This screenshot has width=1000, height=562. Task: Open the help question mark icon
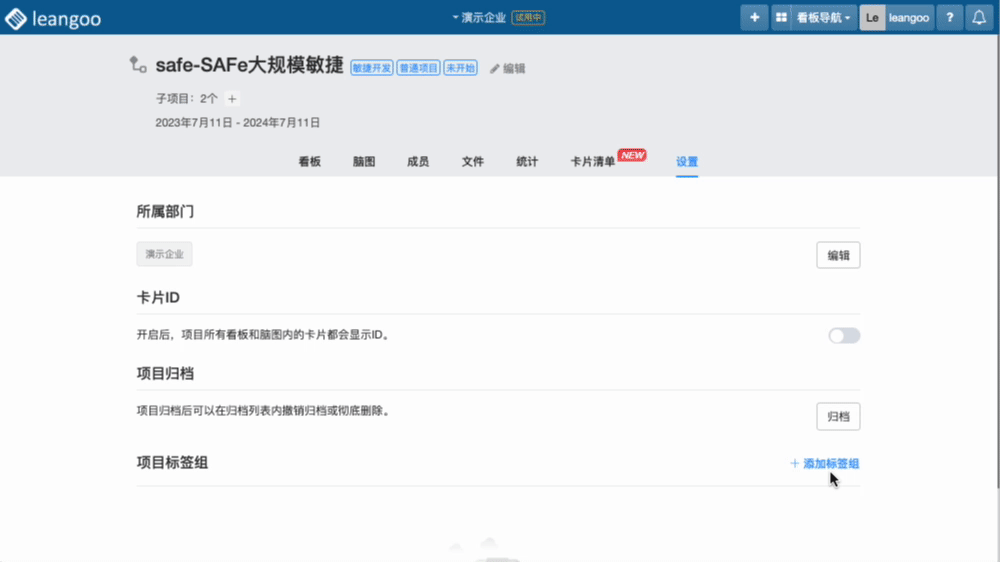pos(949,18)
